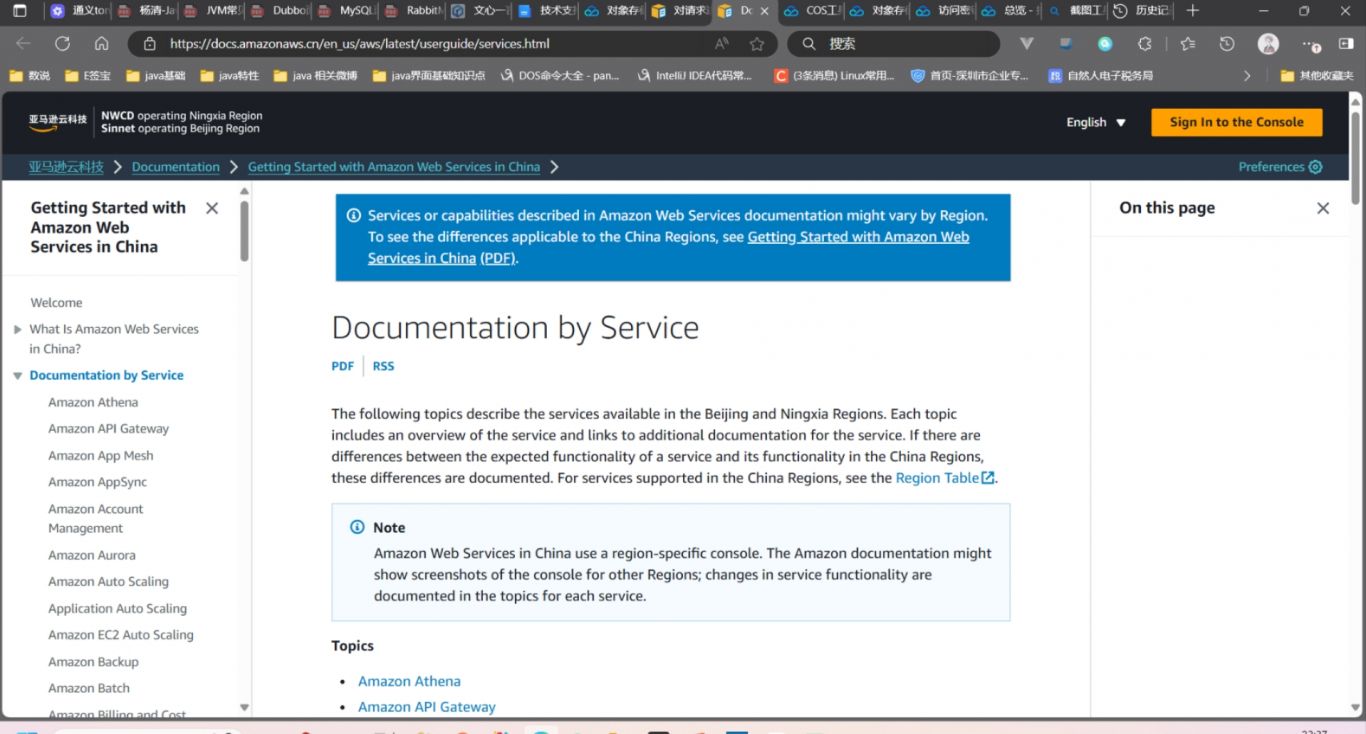
Task: Click the browser back arrow
Action: [x=23, y=44]
